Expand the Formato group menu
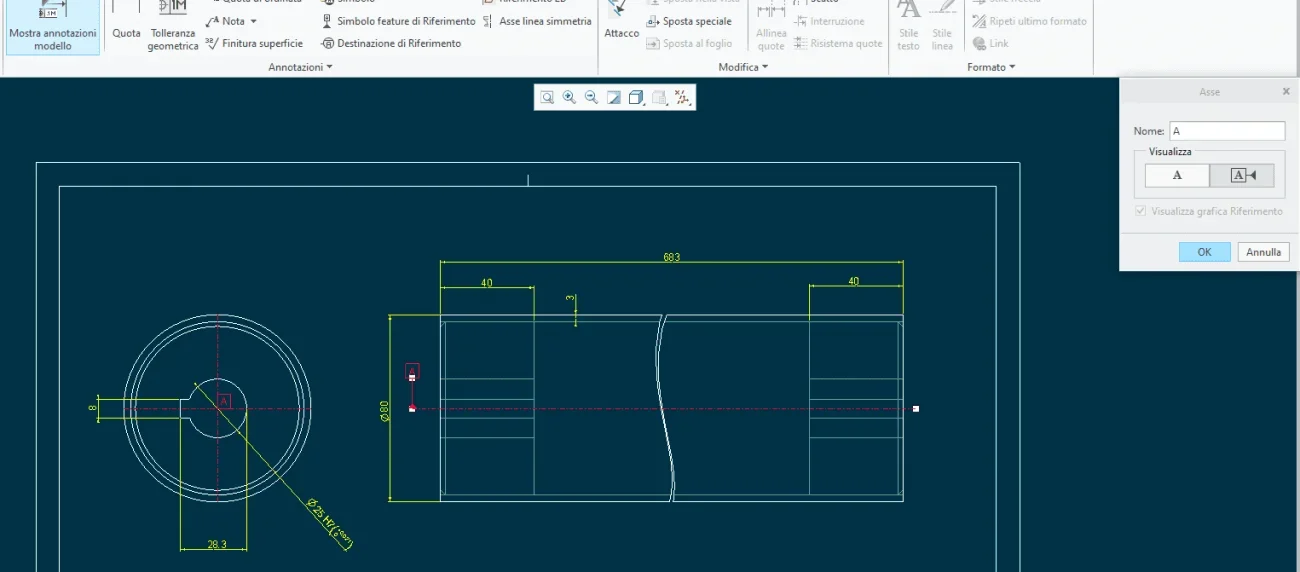The width and height of the screenshot is (1300, 572). point(991,67)
